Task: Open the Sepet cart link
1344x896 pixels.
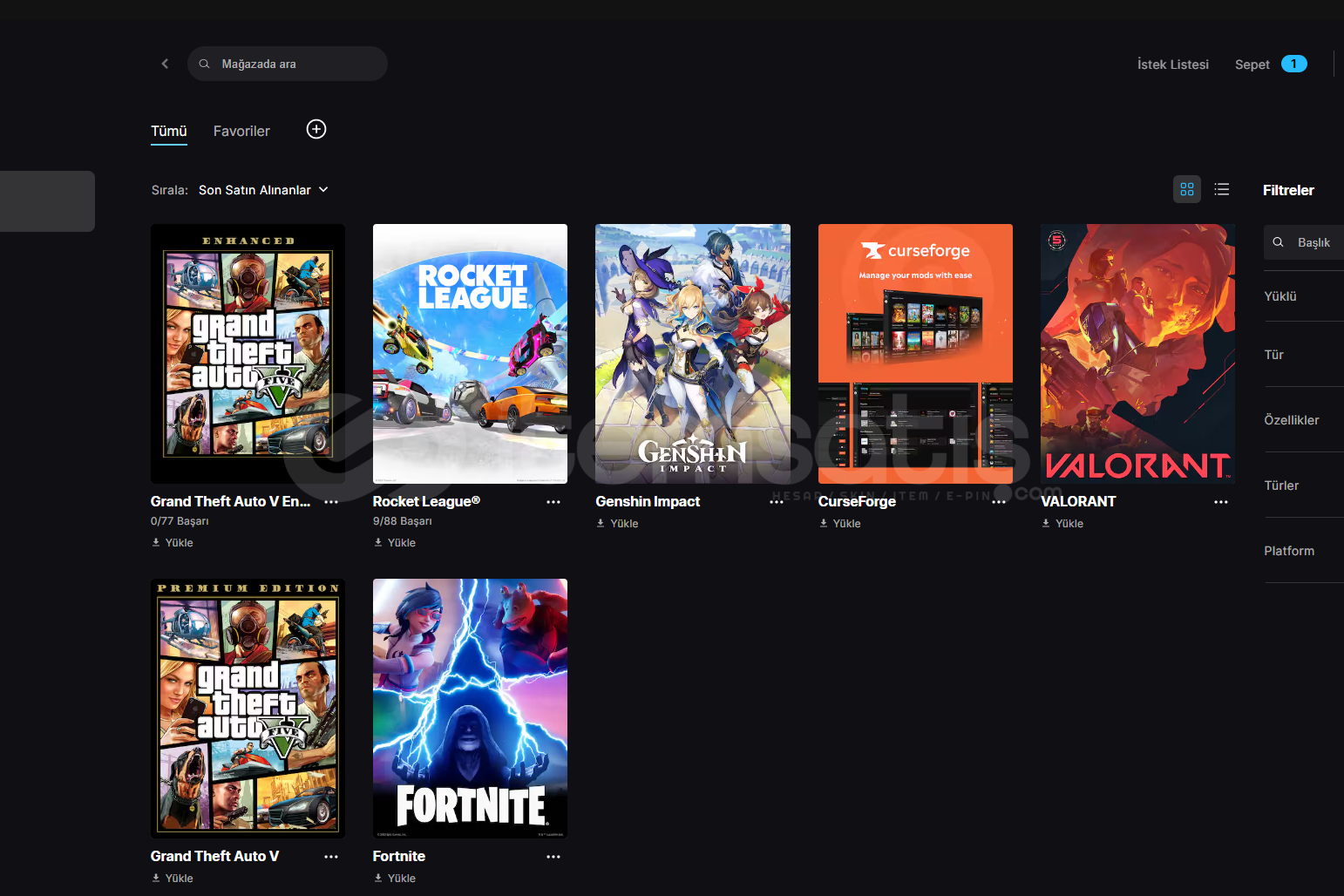Action: tap(1252, 64)
